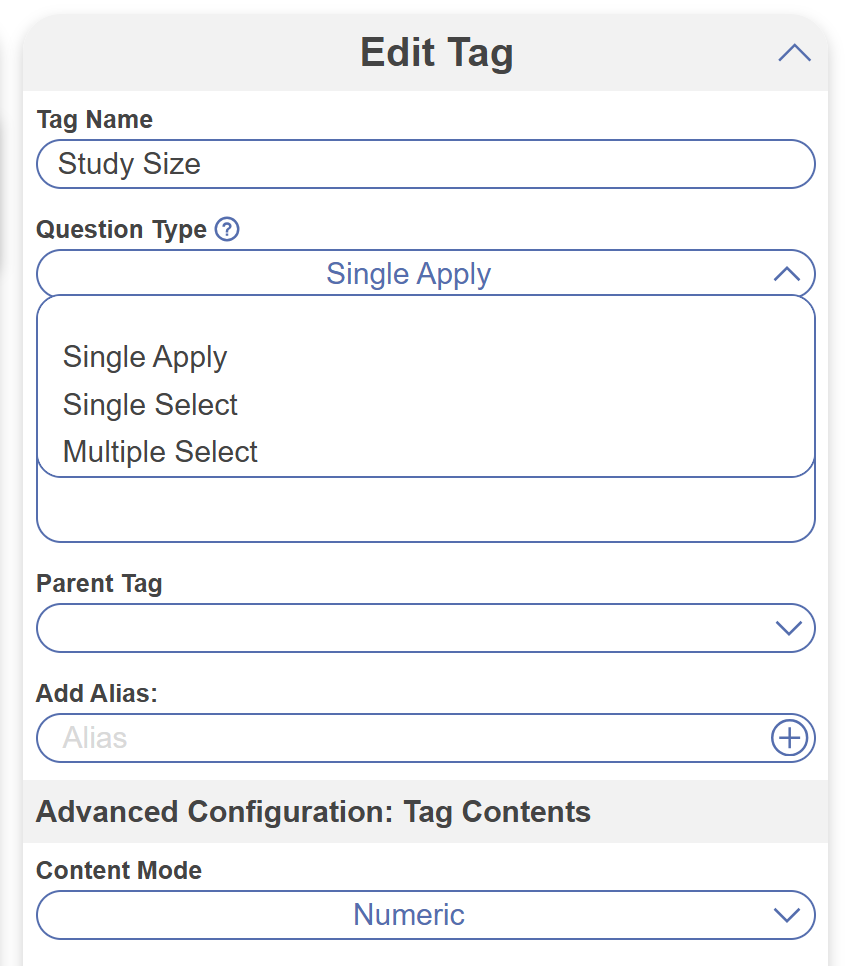
Task: Collapse the Edit Tag panel chevron
Action: click(x=794, y=54)
